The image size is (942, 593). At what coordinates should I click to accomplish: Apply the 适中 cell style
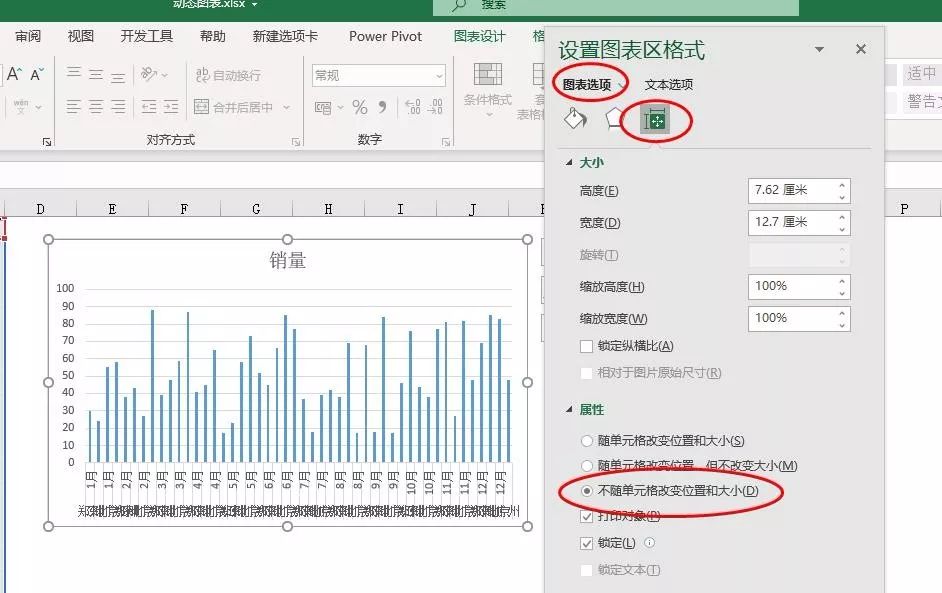click(x=921, y=73)
